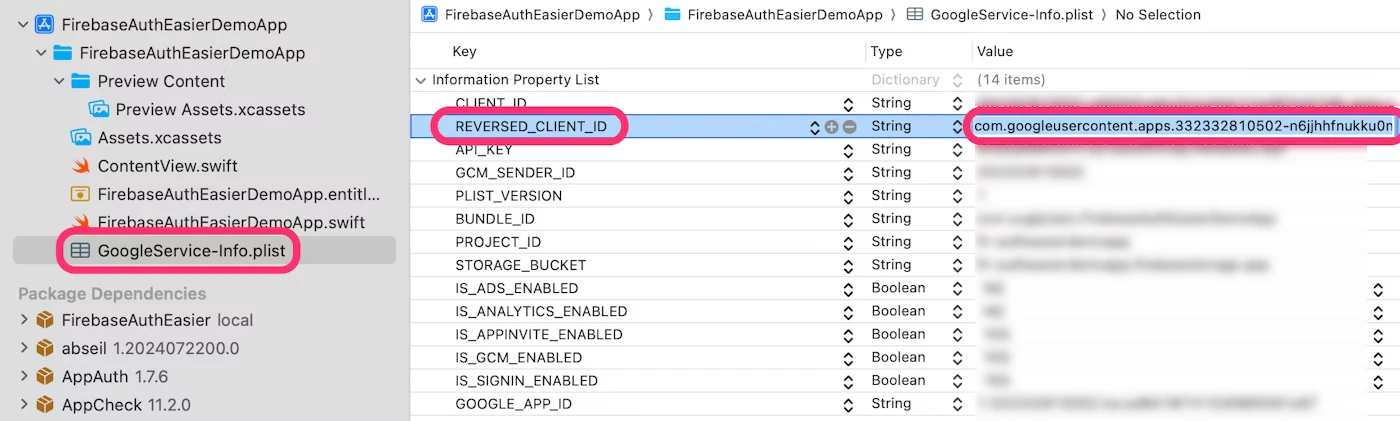Select the API_KEY key row
Viewport: 1400px width, 421px height.
(x=484, y=150)
